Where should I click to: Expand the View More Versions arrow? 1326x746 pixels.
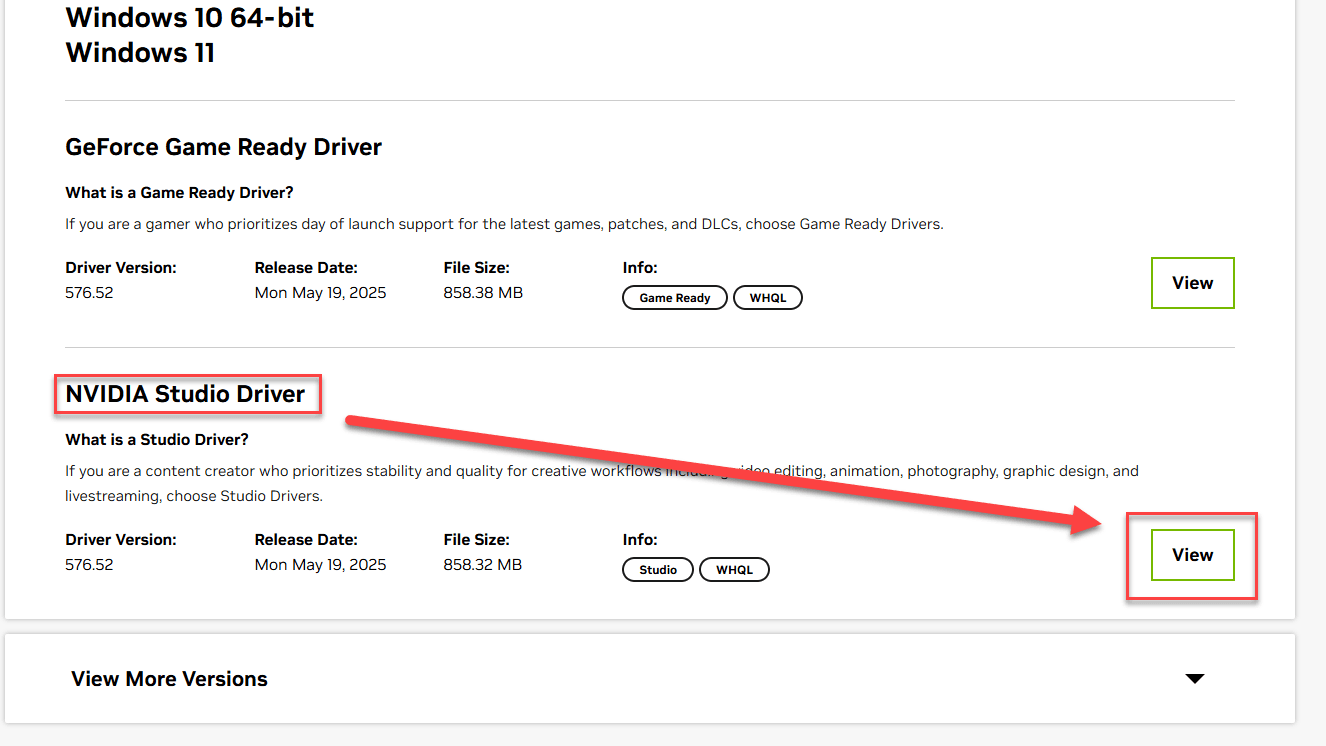[x=1194, y=679]
